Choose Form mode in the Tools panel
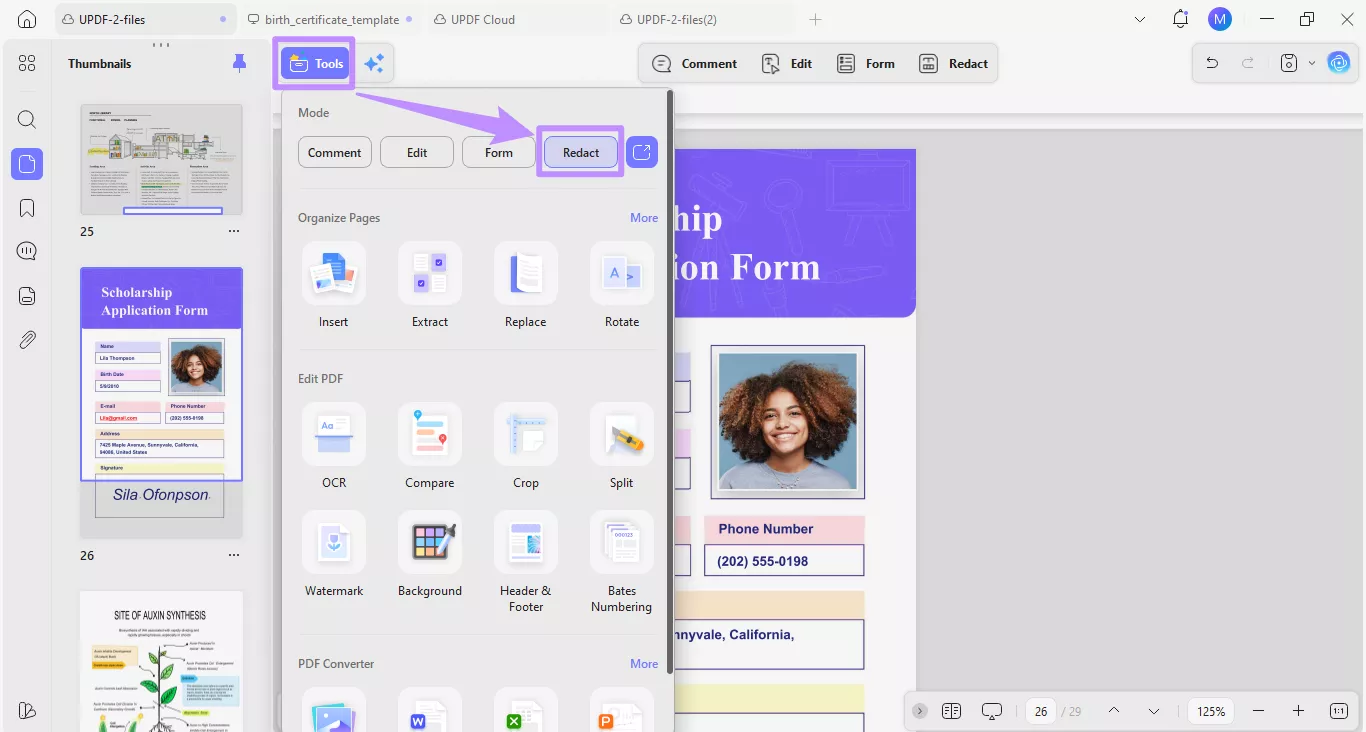 click(499, 152)
